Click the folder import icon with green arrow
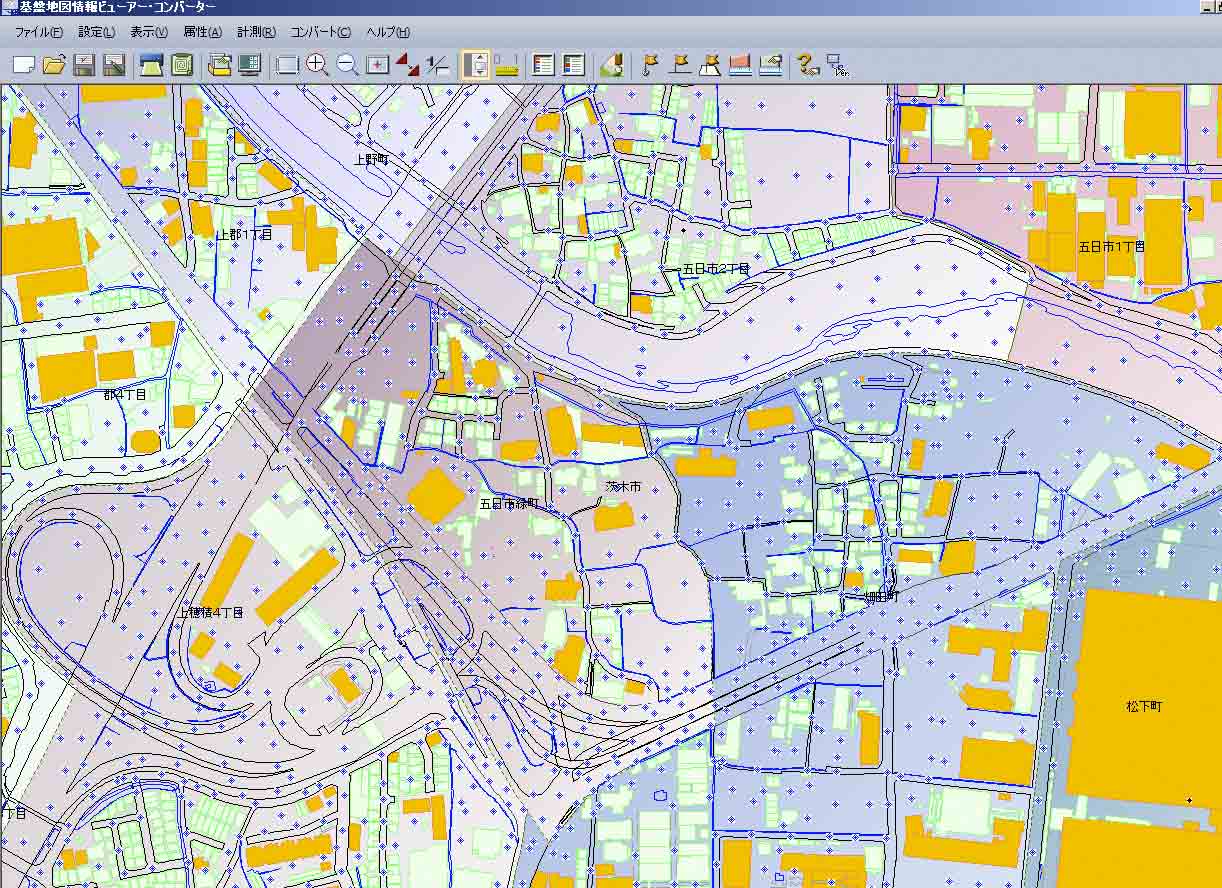1222x888 pixels. tap(219, 65)
